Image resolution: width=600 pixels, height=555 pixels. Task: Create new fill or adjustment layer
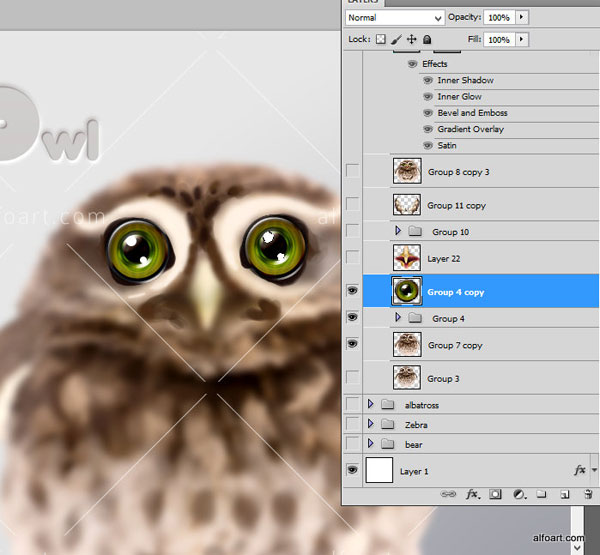pos(519,494)
